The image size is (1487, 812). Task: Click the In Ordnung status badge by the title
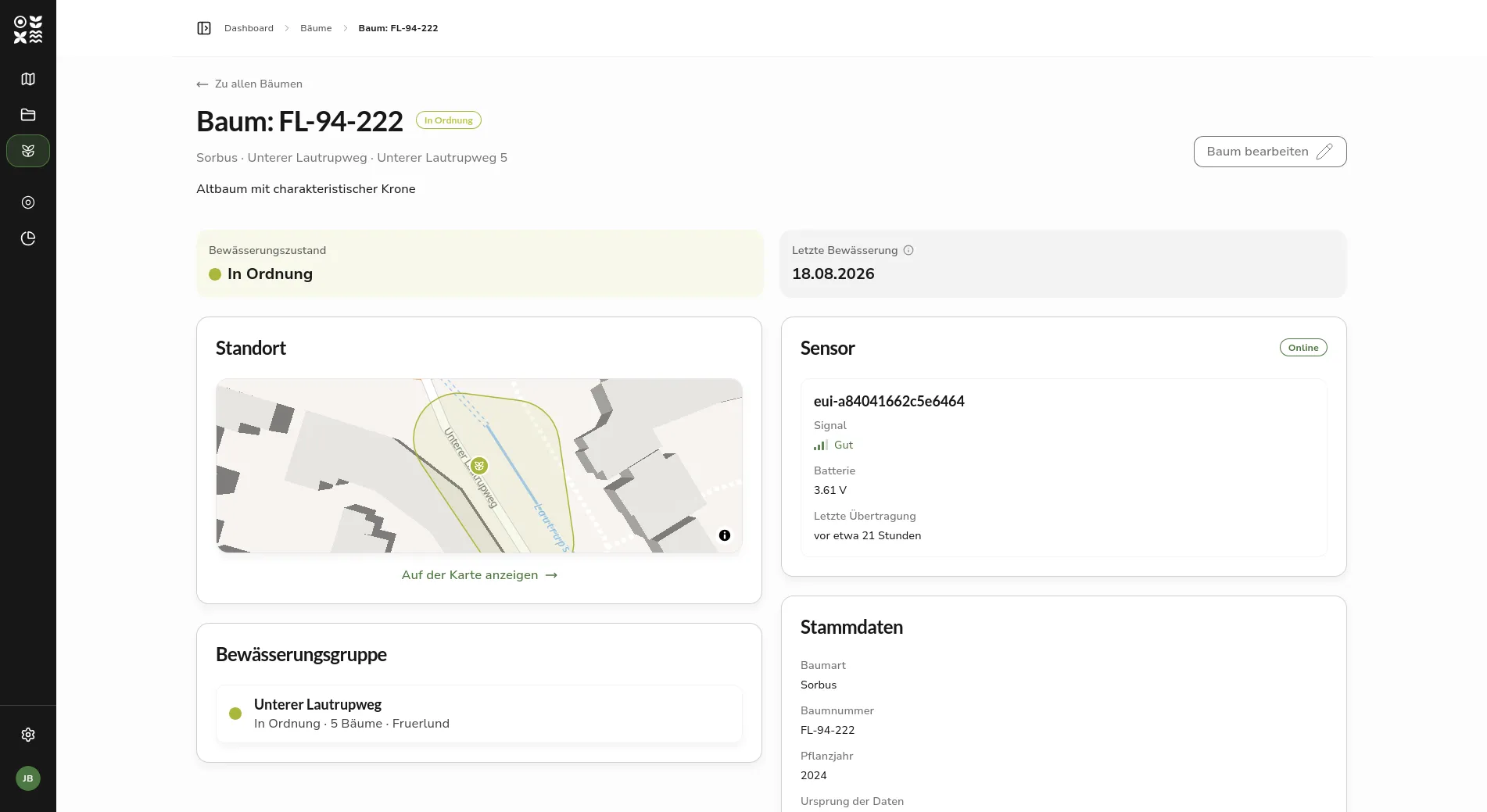tap(449, 120)
